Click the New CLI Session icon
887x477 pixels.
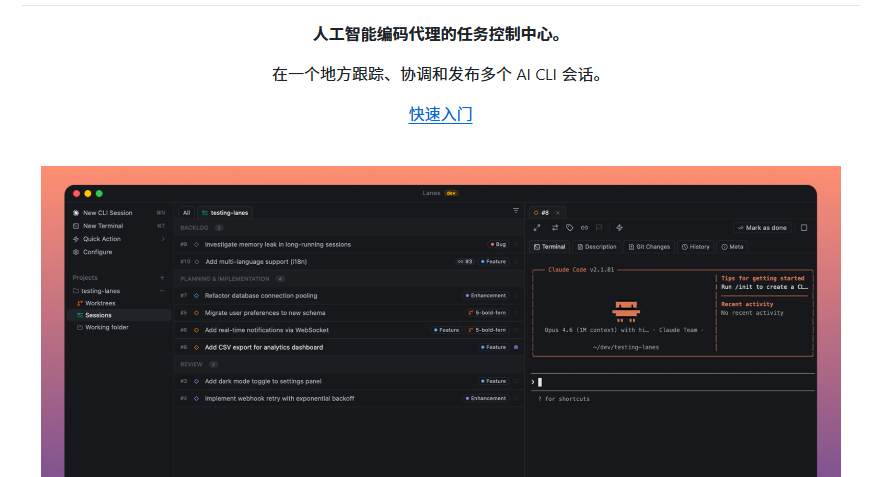(76, 213)
